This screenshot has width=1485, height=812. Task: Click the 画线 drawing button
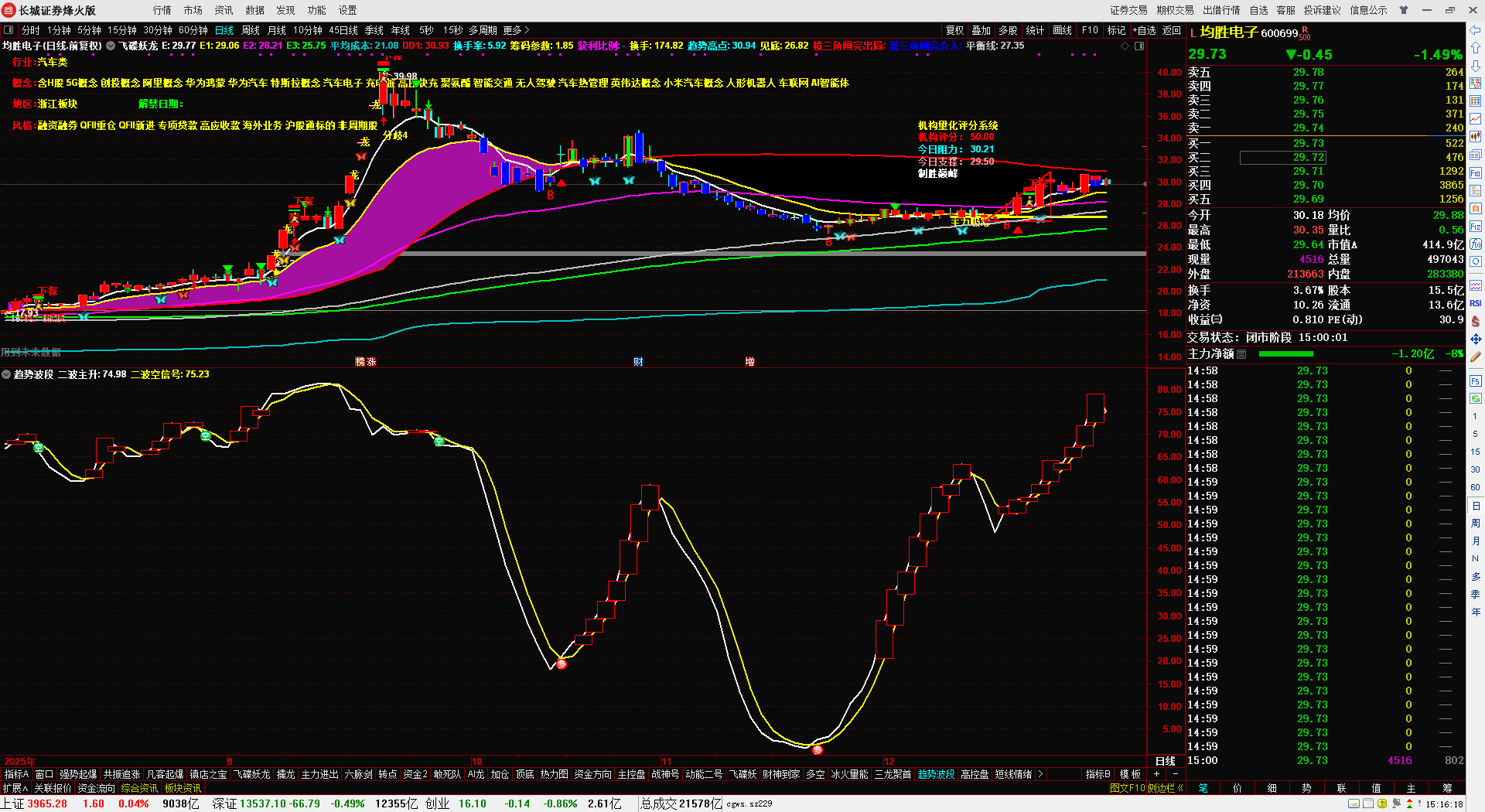(1063, 30)
